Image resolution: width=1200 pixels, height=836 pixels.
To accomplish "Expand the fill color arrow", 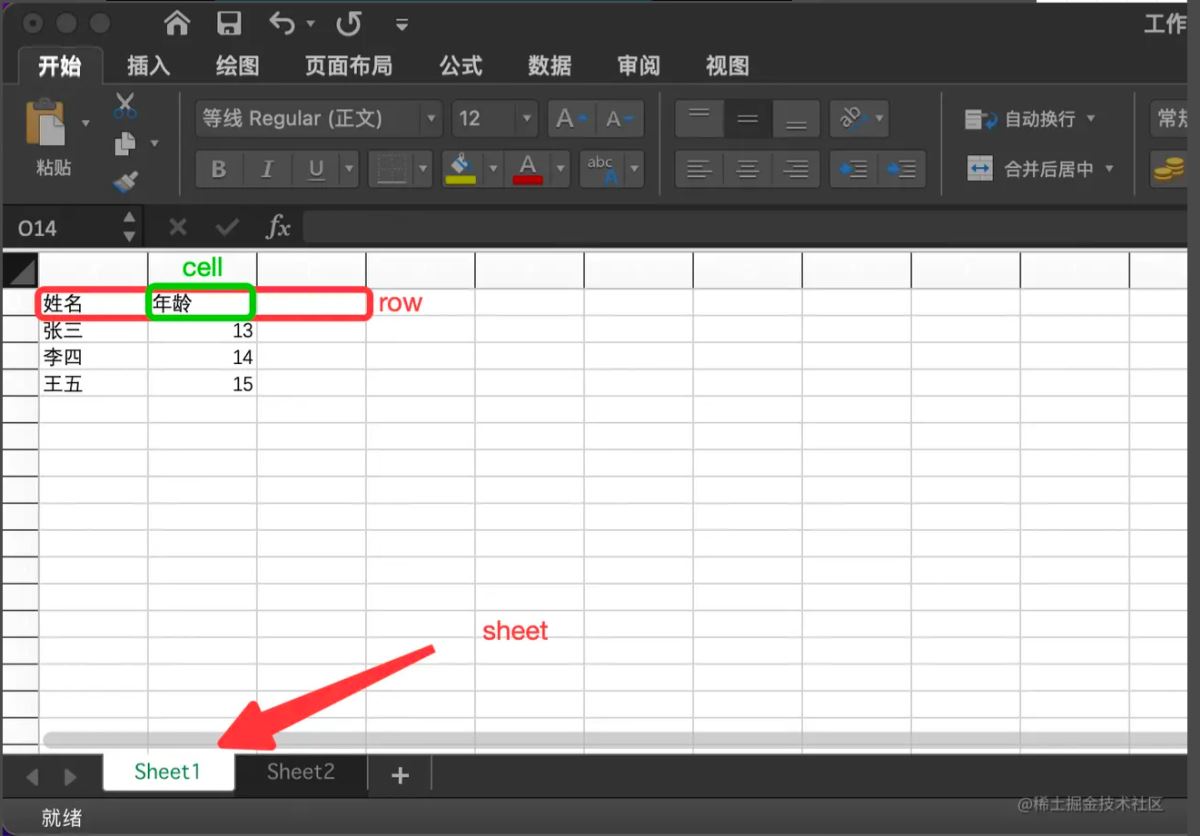I will click(x=492, y=169).
